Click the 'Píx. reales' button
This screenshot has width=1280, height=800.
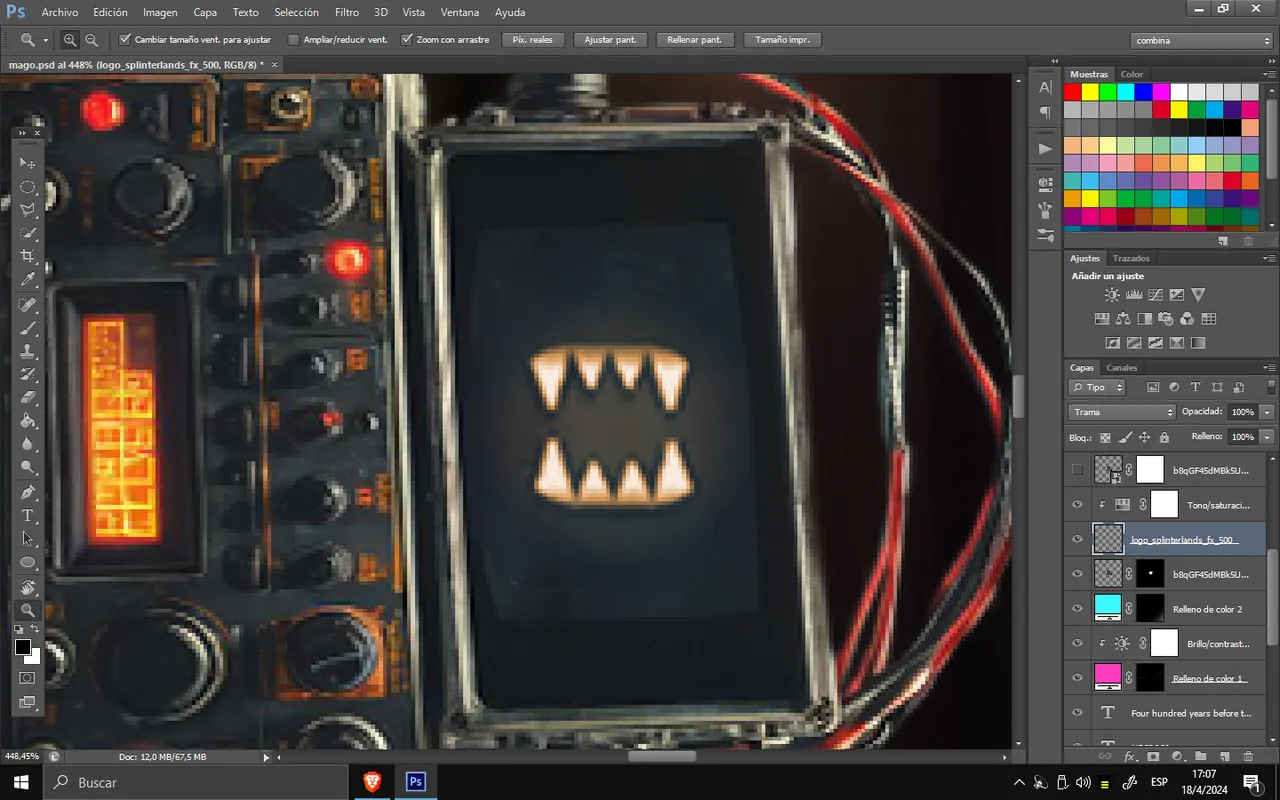533,40
